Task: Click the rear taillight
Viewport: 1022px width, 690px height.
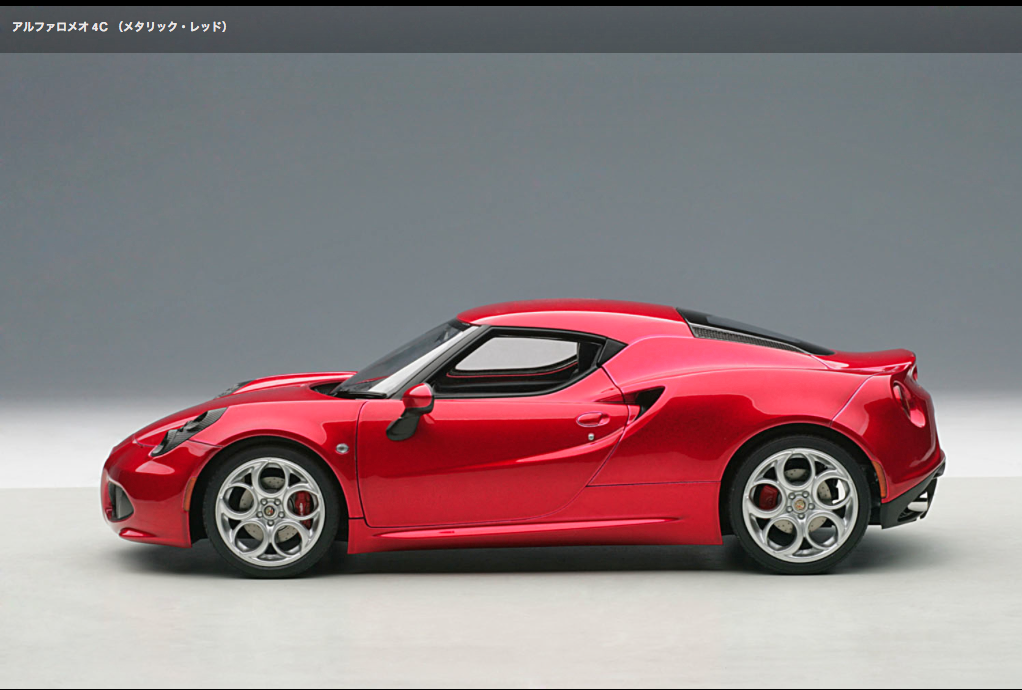Action: click(x=906, y=398)
